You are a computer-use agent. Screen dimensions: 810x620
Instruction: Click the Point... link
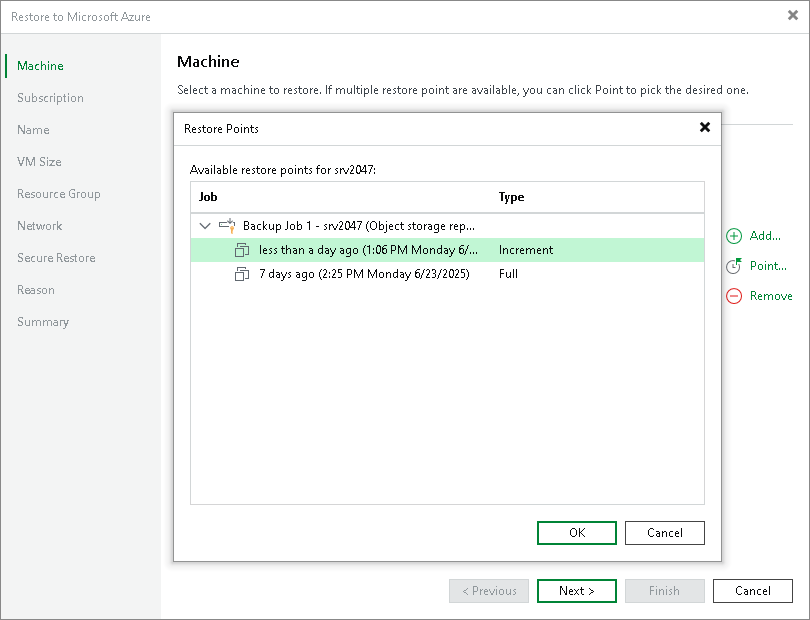pyautogui.click(x=768, y=266)
